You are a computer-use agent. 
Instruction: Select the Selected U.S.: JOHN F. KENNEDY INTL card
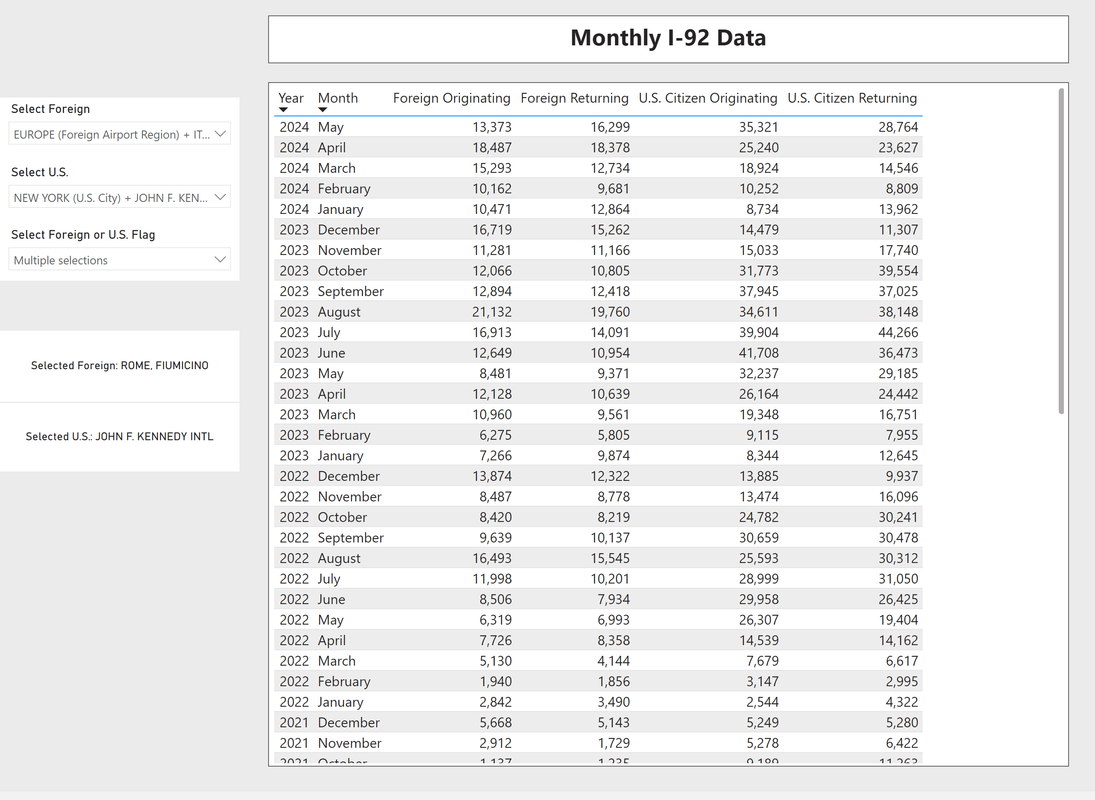(119, 437)
